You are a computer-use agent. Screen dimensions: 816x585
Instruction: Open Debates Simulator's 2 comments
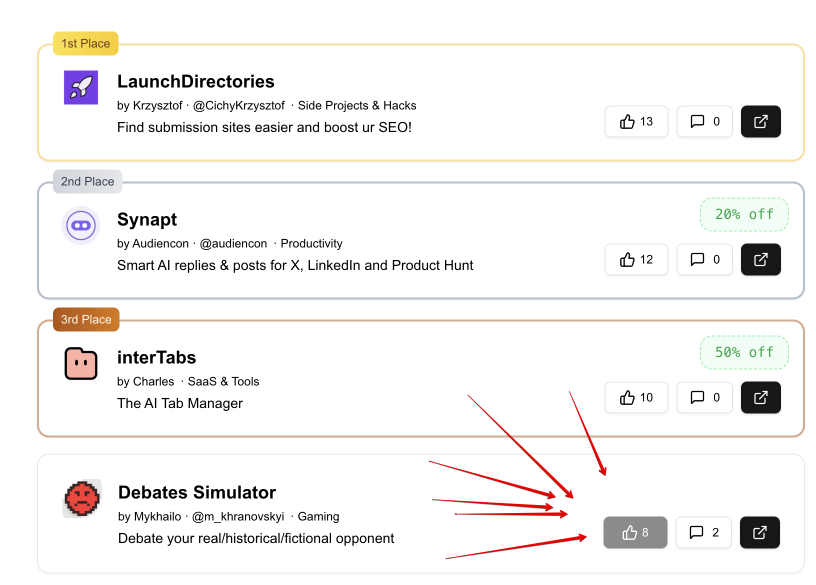click(x=704, y=532)
